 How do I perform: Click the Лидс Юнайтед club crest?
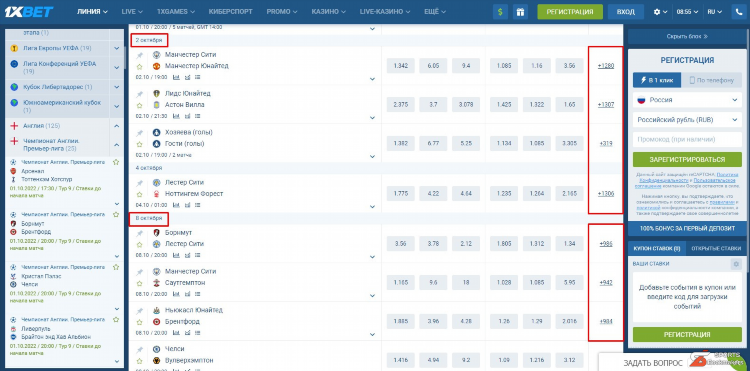pyautogui.click(x=156, y=94)
